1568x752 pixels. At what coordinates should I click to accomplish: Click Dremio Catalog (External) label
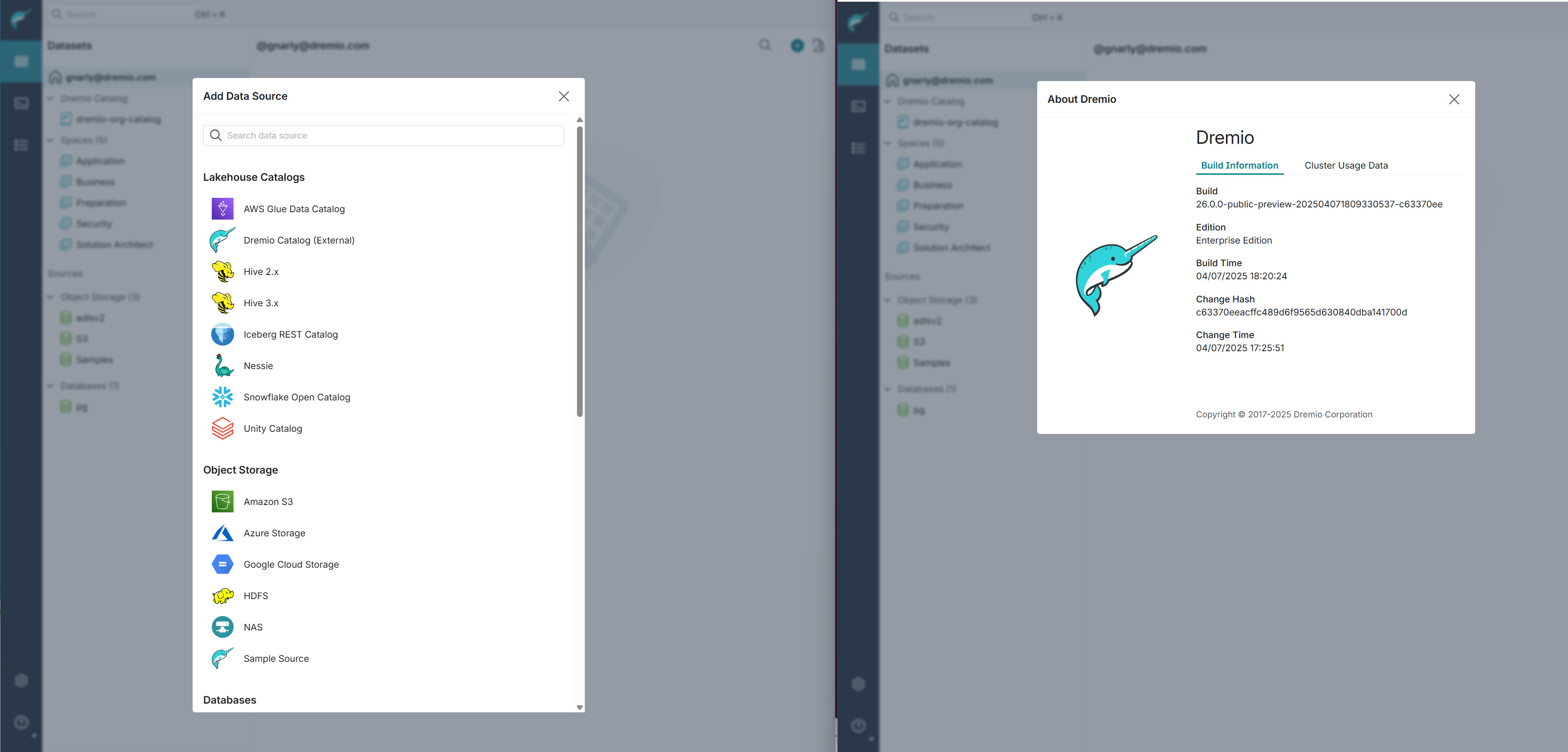pos(299,241)
